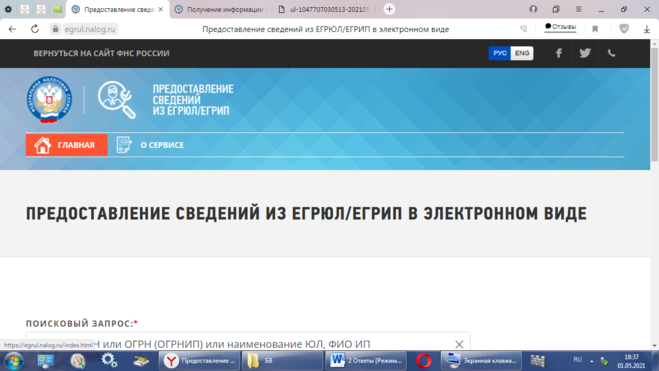Switch to Yandex browser taskbar button
The height and width of the screenshot is (371, 659).
[200, 361]
